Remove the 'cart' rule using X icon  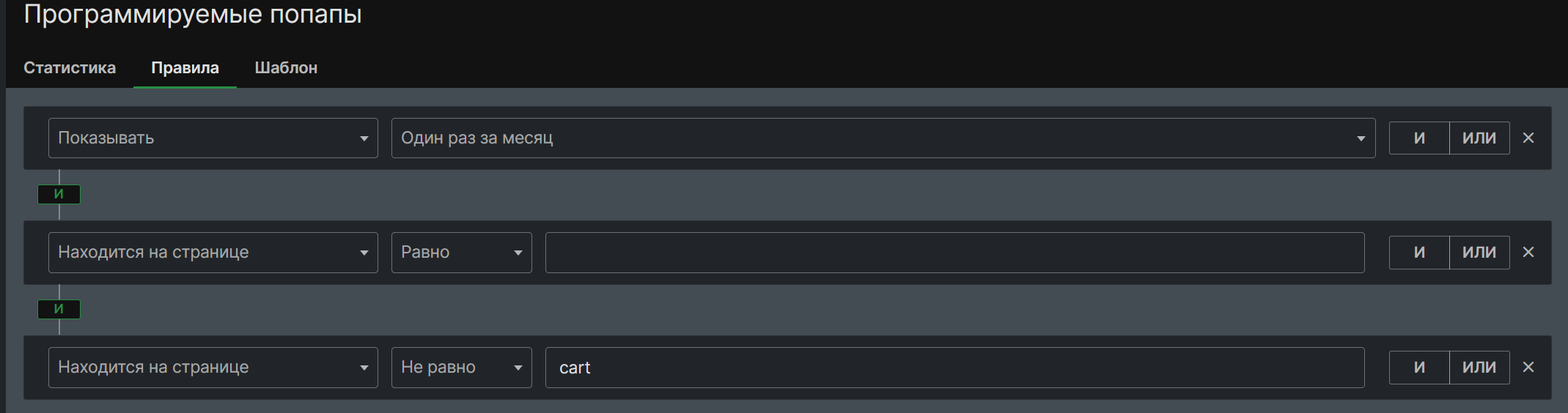pyautogui.click(x=1528, y=367)
